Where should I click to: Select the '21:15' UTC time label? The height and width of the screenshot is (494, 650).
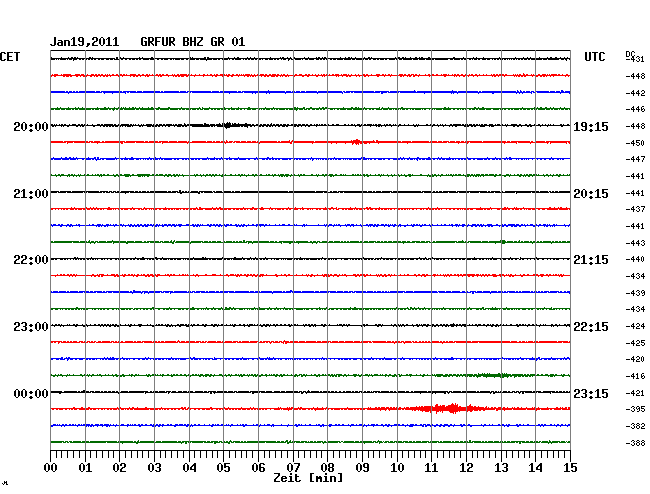pyautogui.click(x=591, y=260)
